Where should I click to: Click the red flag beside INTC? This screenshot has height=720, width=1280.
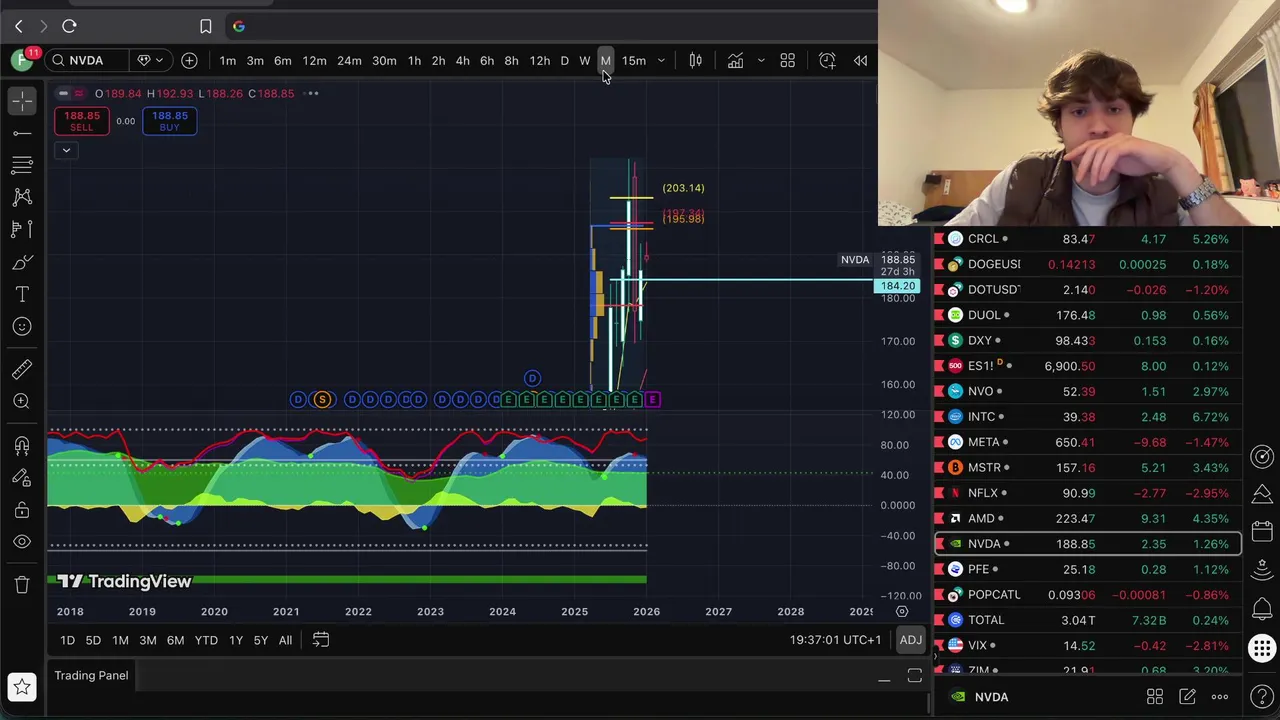[x=939, y=417]
